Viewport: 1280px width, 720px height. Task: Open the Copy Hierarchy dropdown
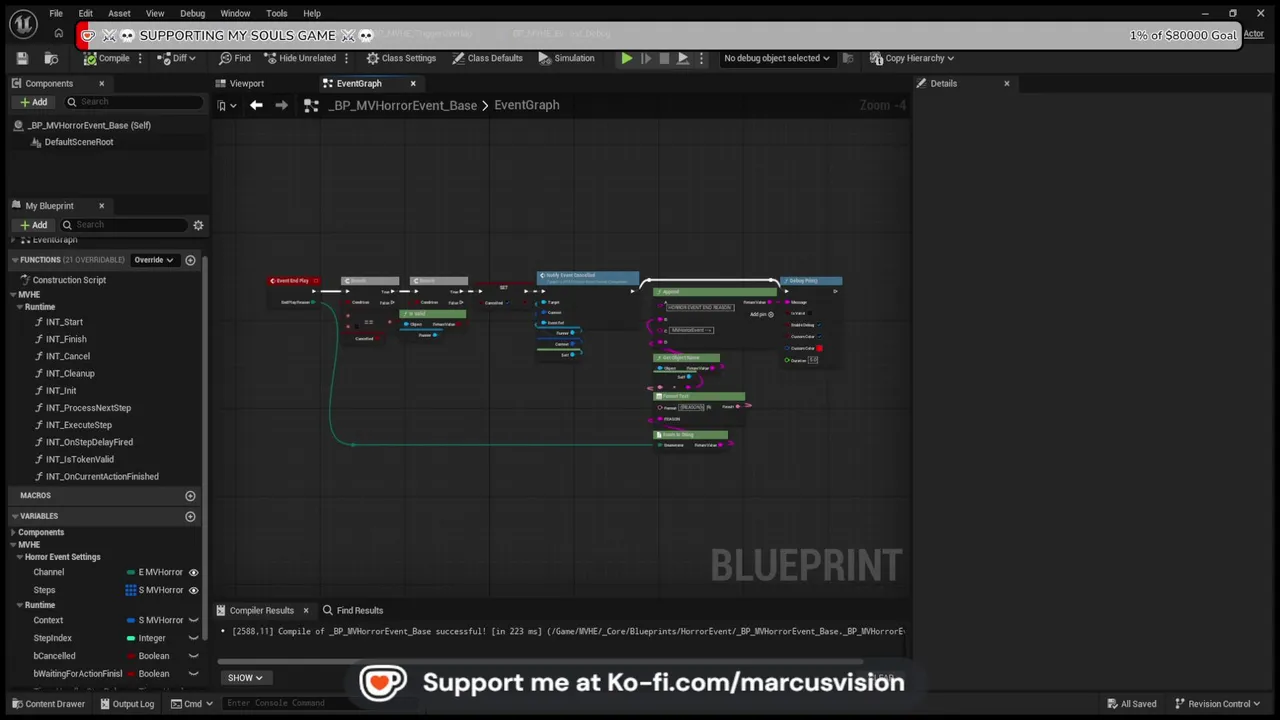(912, 58)
